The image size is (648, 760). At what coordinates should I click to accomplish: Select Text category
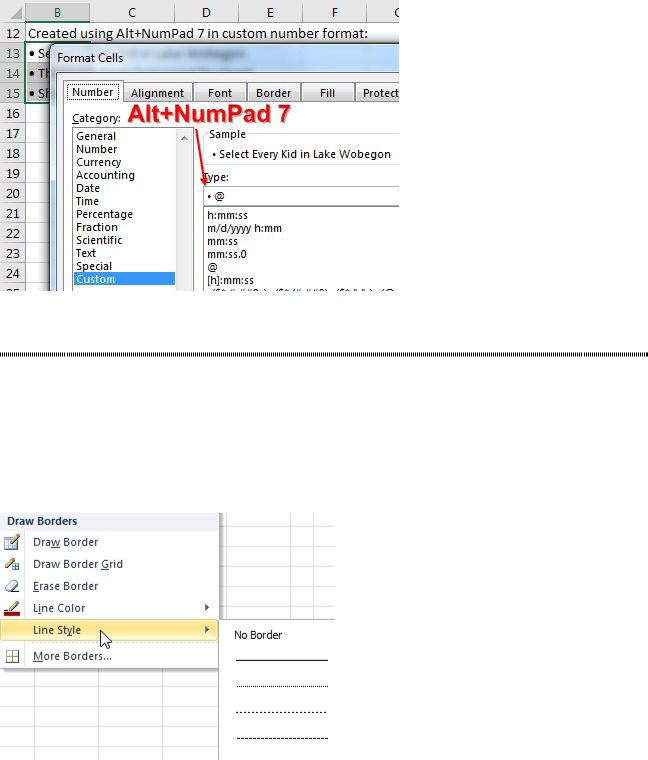point(125,253)
